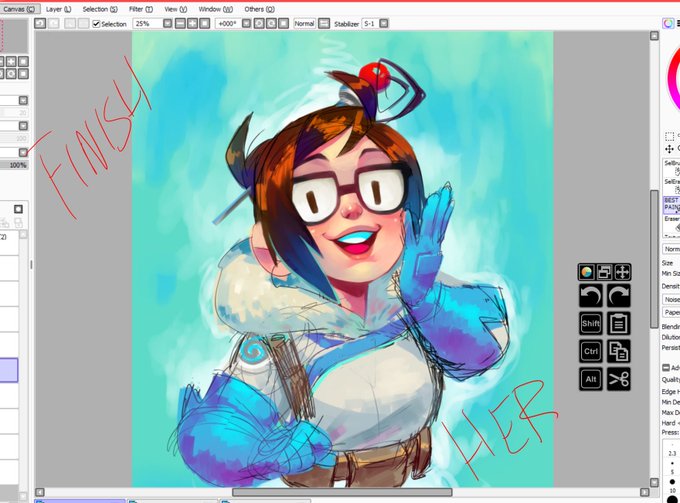Click the color pie icon on floating panel
The height and width of the screenshot is (503, 680).
coord(586,272)
